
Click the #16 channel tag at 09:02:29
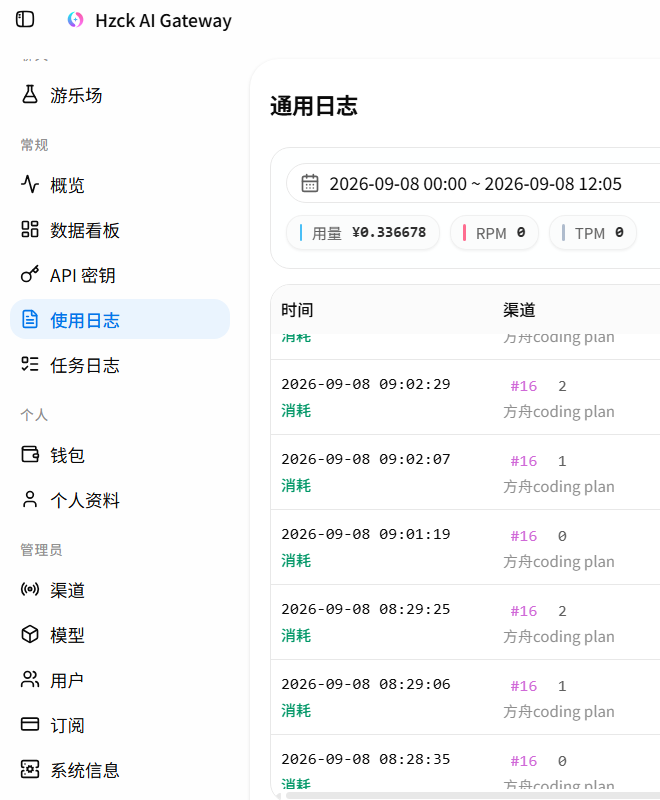524,386
